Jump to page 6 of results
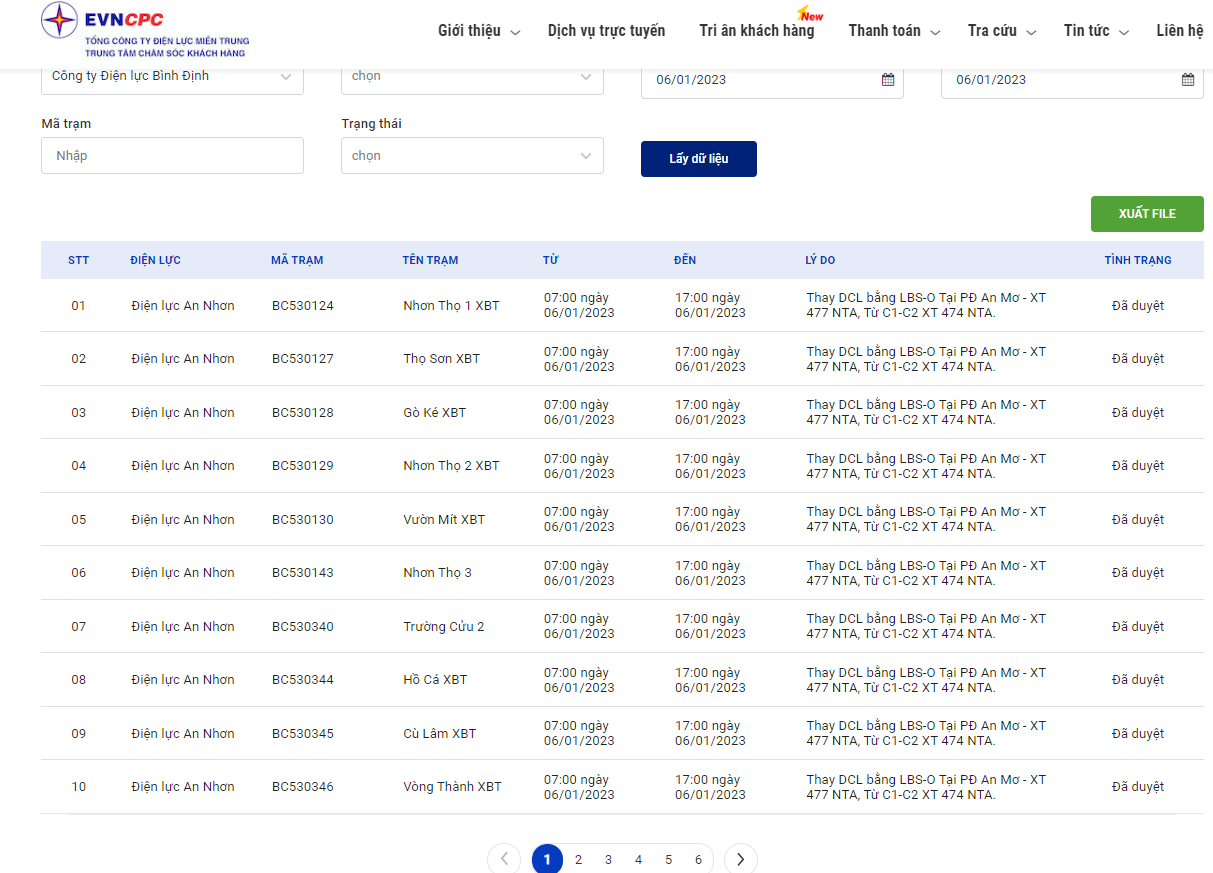1213x873 pixels. click(698, 859)
